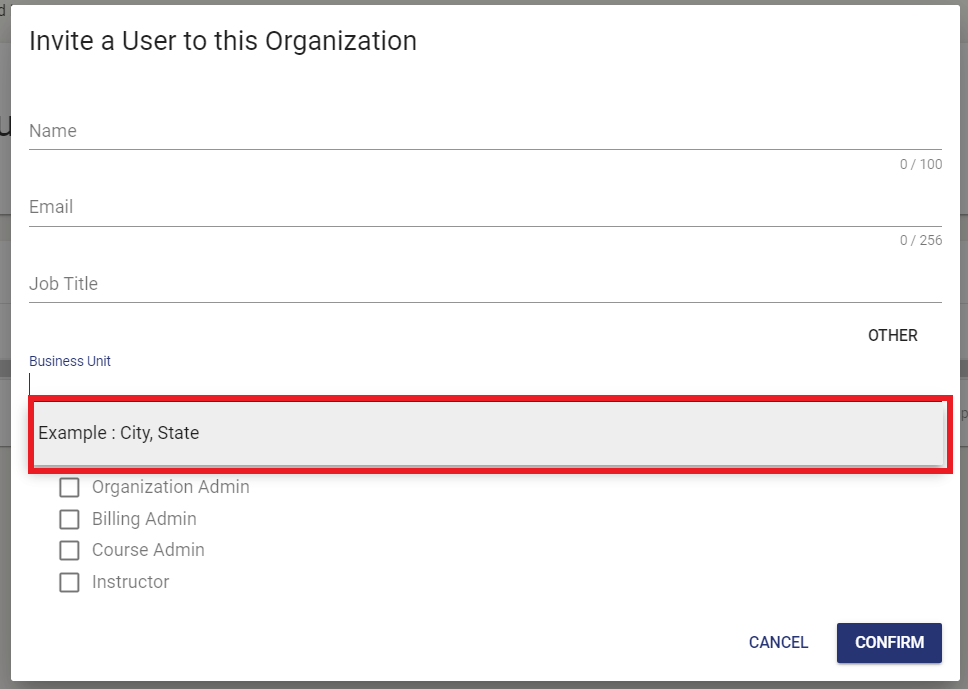This screenshot has height=689, width=968.
Task: Click the 0 / 256 Email character counter
Action: click(x=920, y=240)
